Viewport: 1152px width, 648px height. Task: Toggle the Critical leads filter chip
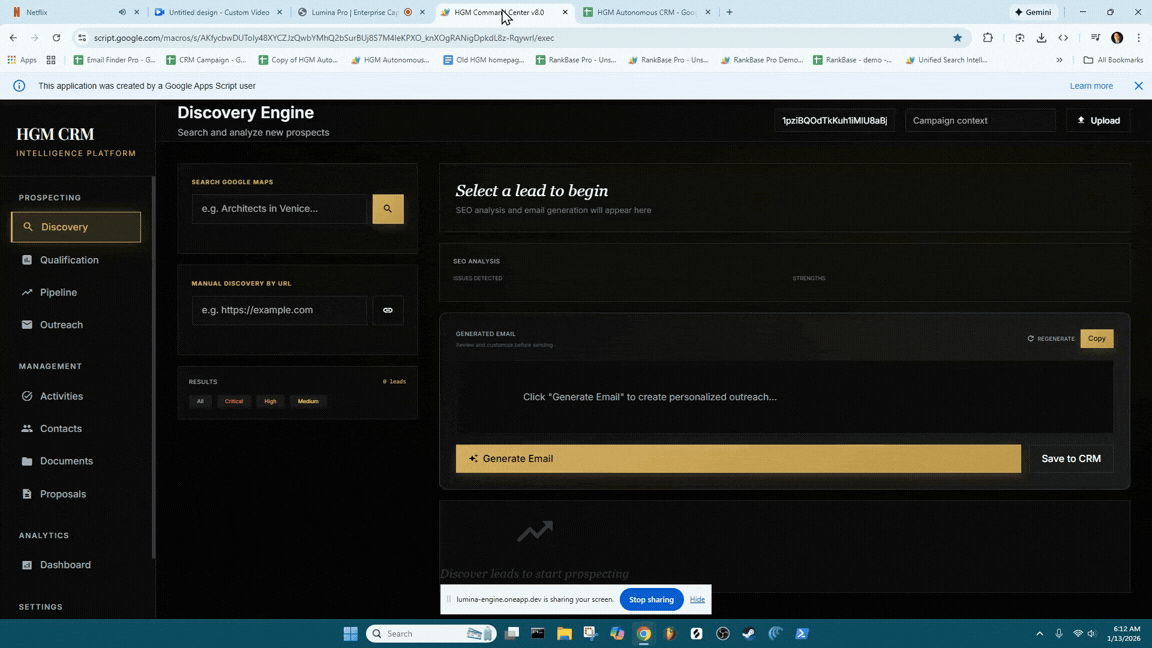[x=233, y=401]
